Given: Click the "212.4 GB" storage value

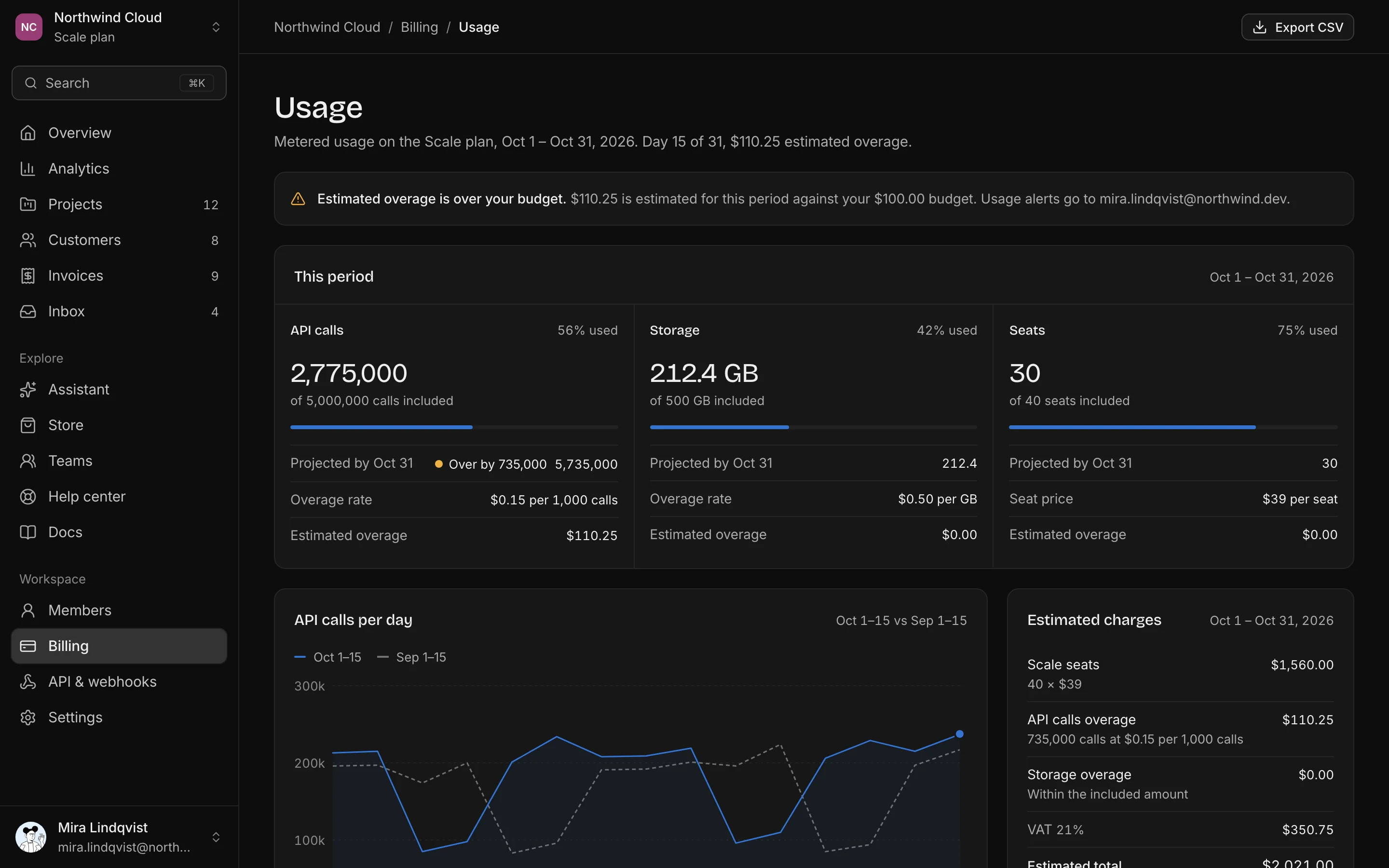Looking at the screenshot, I should [704, 373].
